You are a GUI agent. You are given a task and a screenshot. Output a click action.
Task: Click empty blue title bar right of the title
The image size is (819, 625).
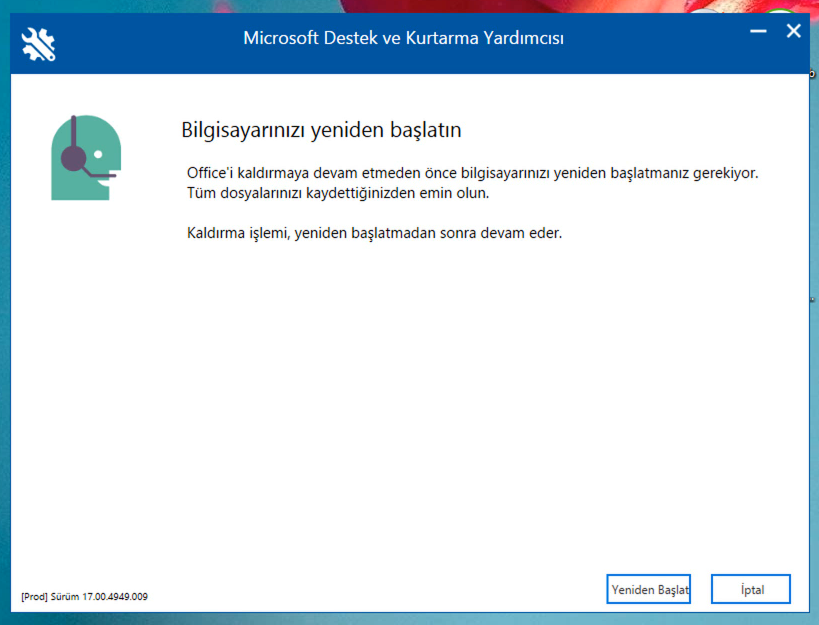point(660,40)
